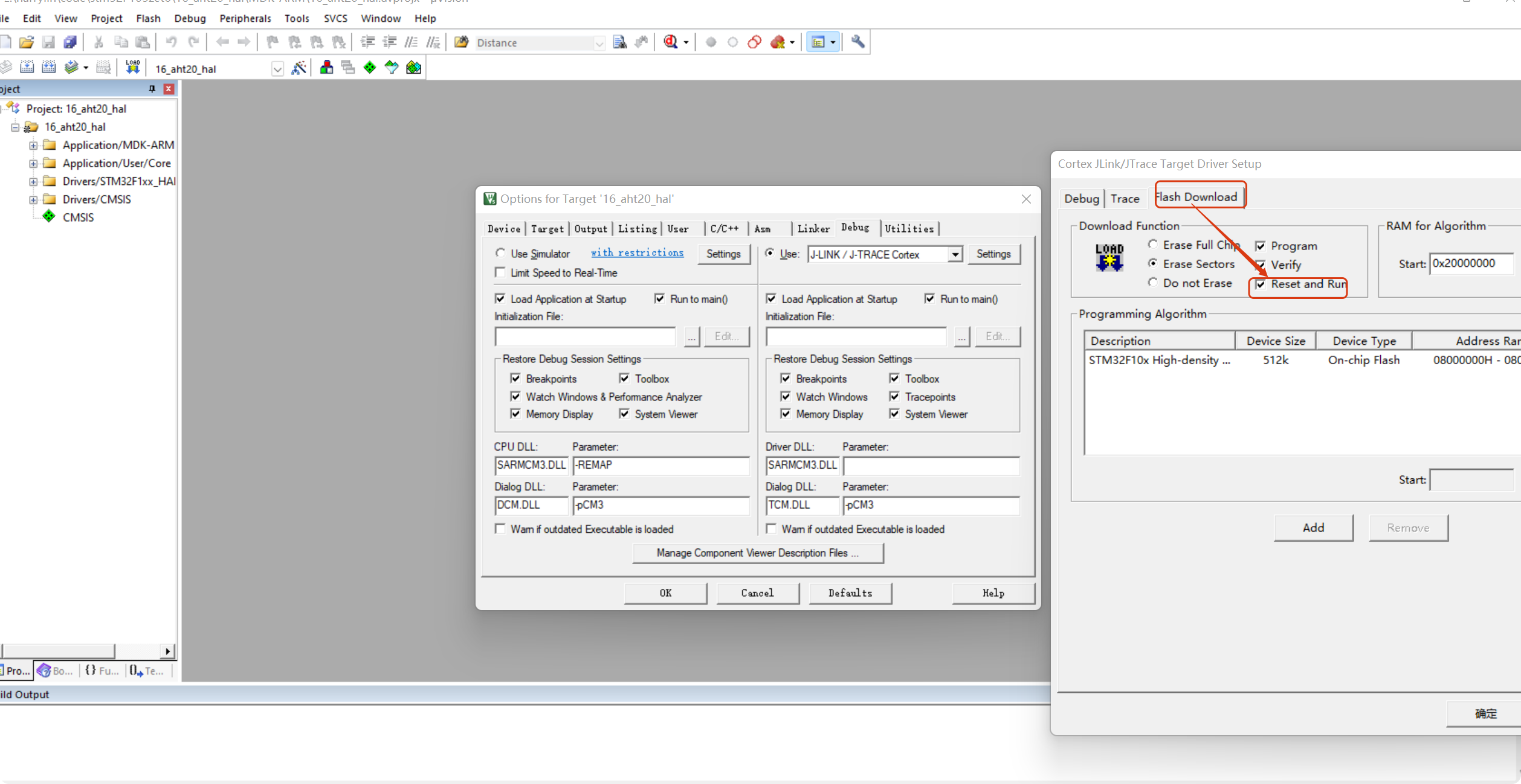Toggle bookmark with the flag icon
Image resolution: width=1521 pixels, height=784 pixels.
[273, 42]
